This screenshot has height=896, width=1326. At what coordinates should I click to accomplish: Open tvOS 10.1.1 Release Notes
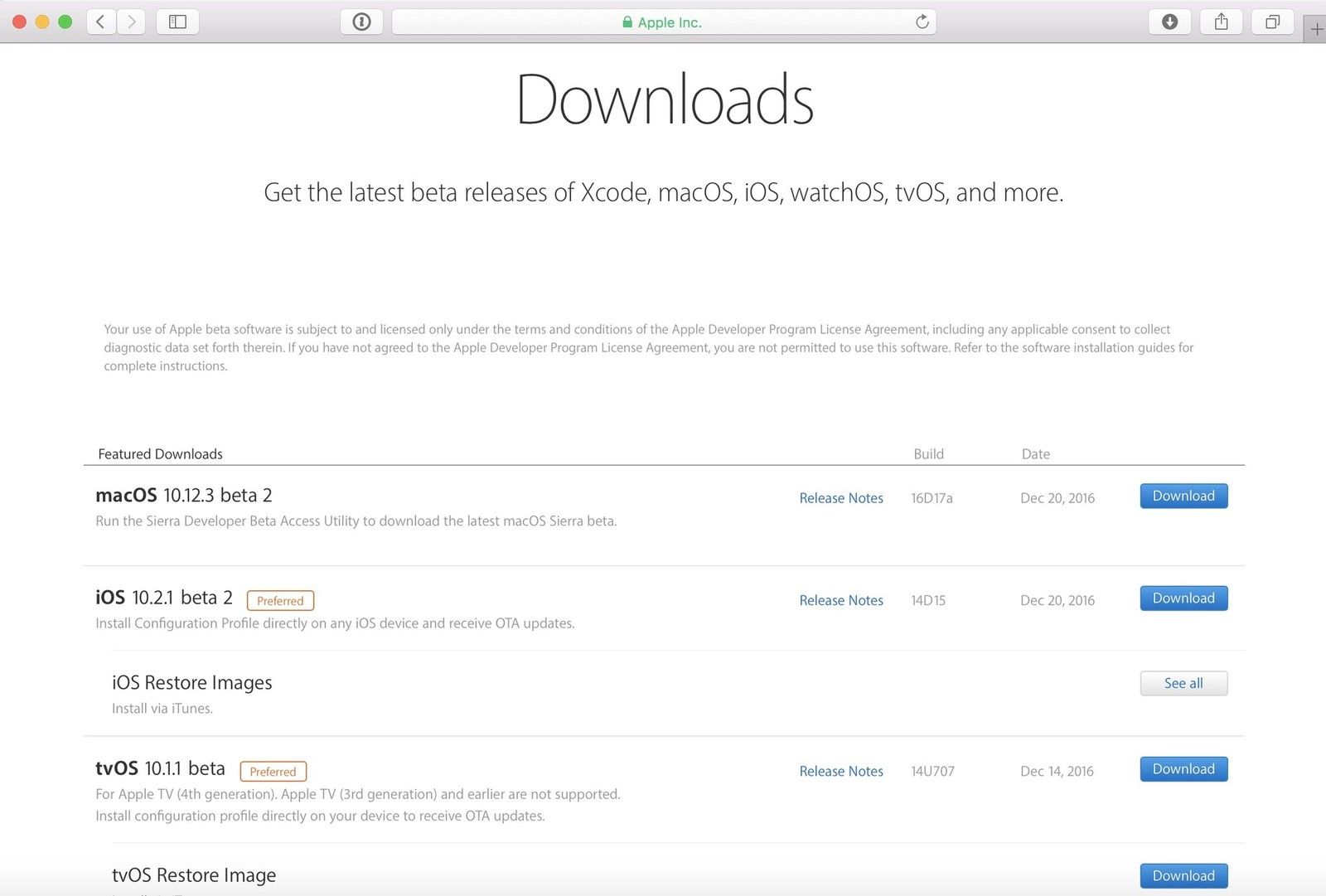click(x=840, y=771)
